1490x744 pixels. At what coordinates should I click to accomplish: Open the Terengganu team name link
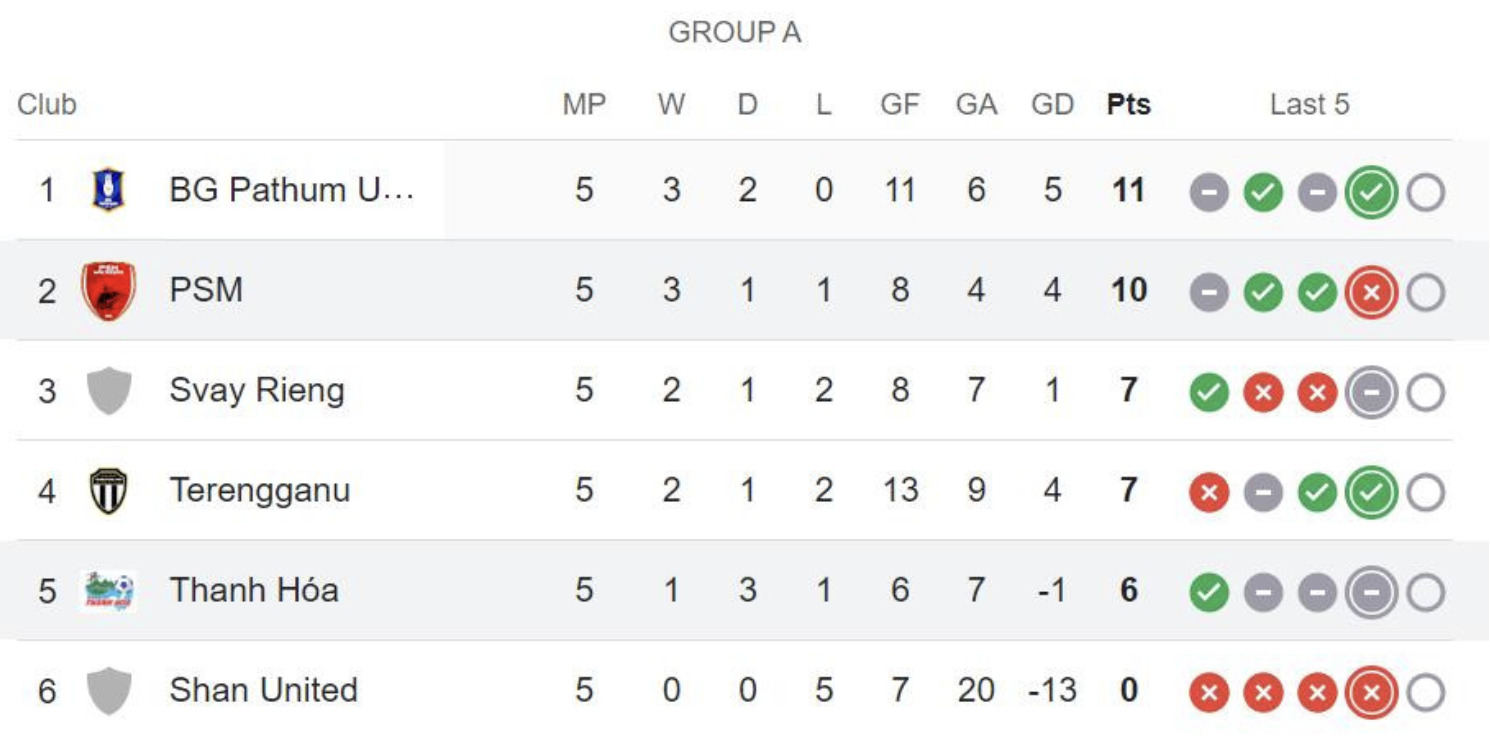(x=260, y=490)
